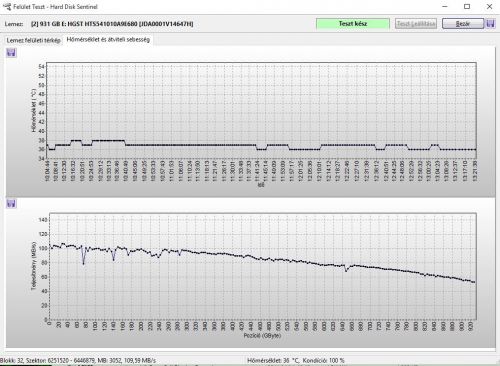Viewport: 500px width, 366px height.
Task: Click the green Teszt kész status indicator
Action: coord(353,24)
